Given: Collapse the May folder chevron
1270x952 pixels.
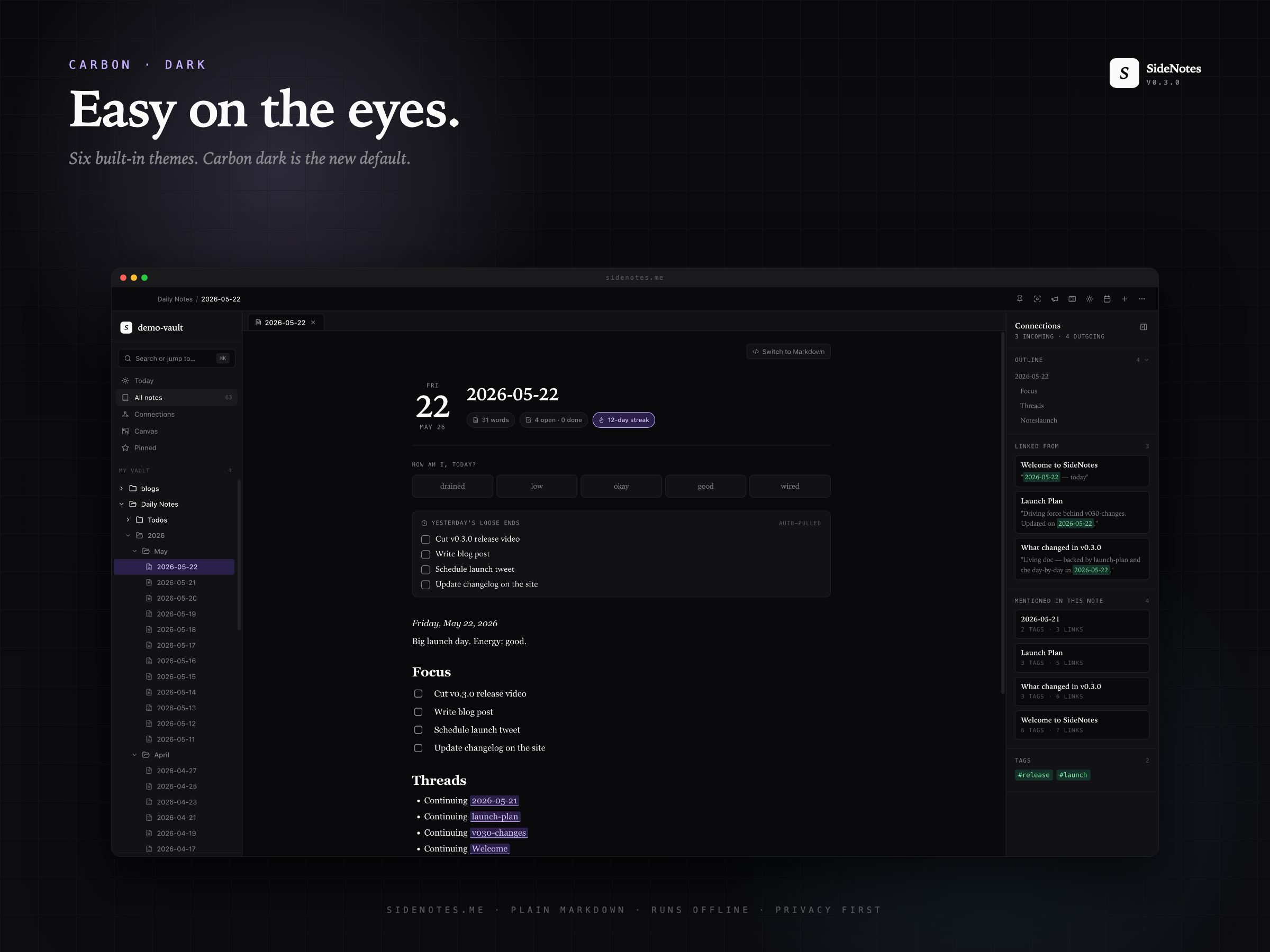Looking at the screenshot, I should coord(134,551).
